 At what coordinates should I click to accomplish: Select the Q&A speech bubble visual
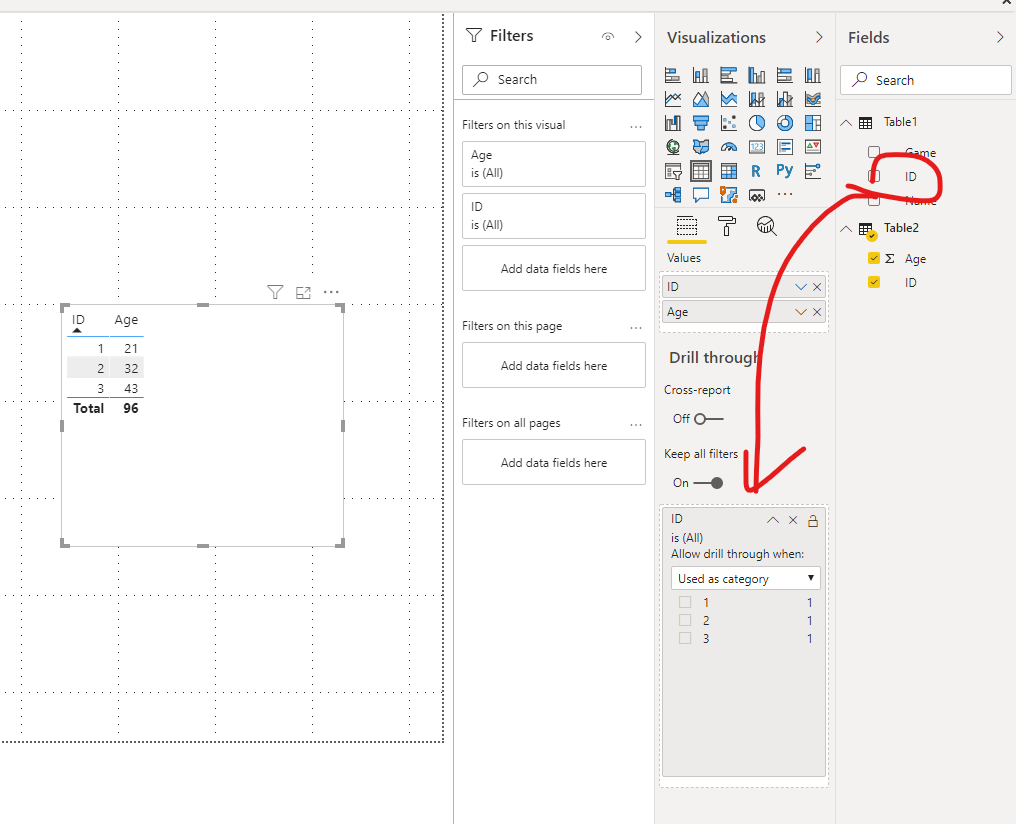(x=700, y=194)
